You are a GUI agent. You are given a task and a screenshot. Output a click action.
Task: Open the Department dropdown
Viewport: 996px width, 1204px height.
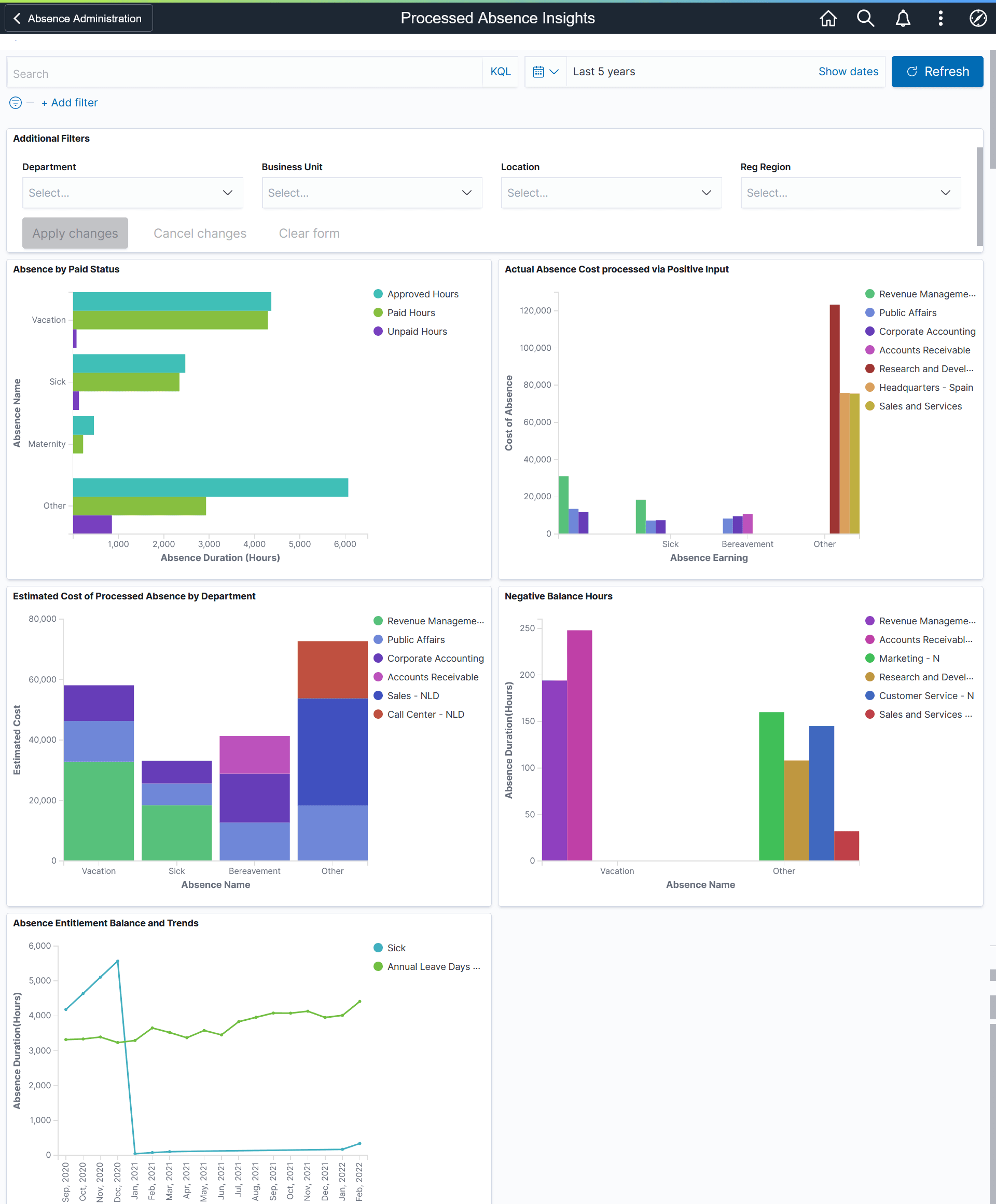click(x=133, y=193)
